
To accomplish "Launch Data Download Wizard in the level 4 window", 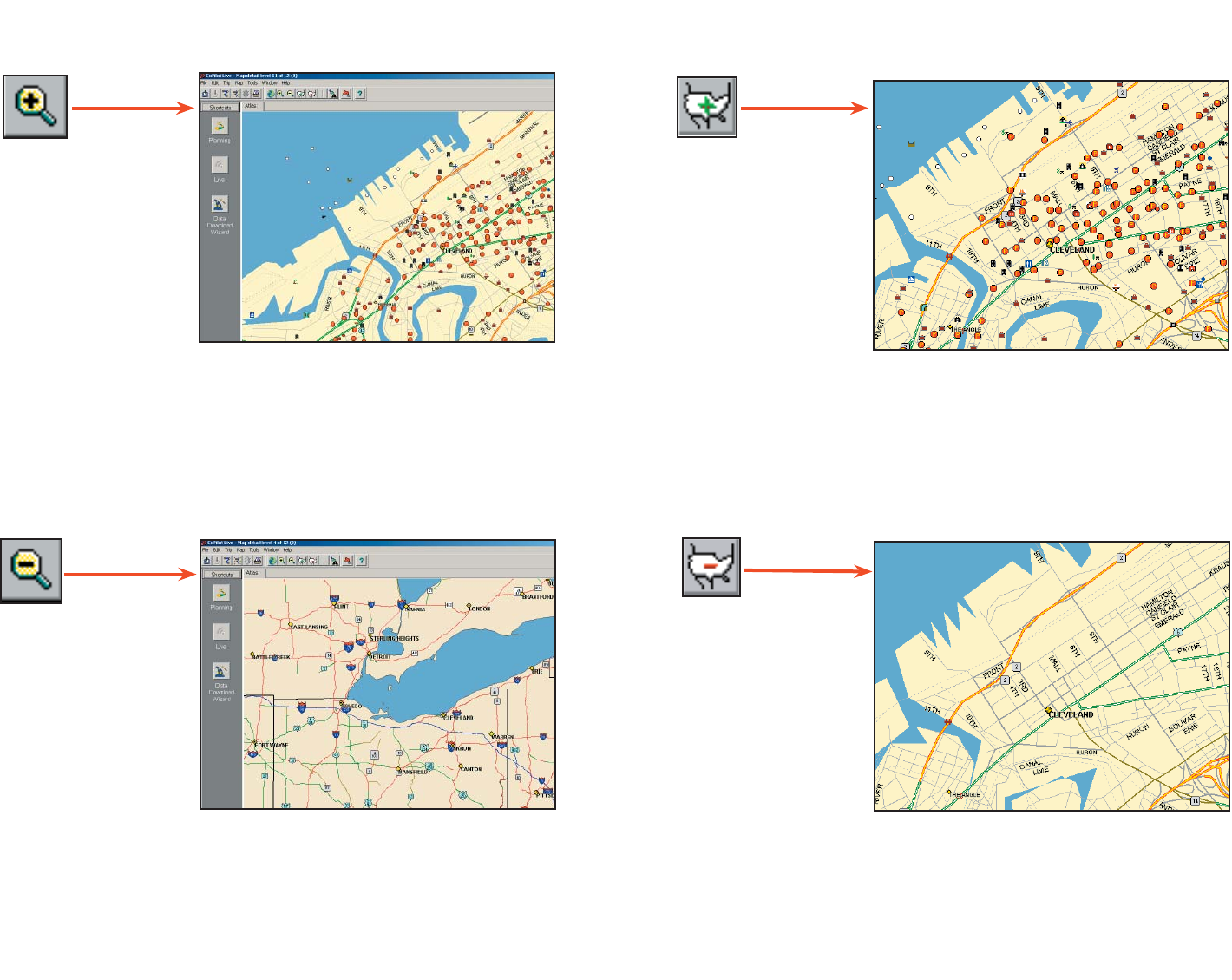I will click(221, 682).
